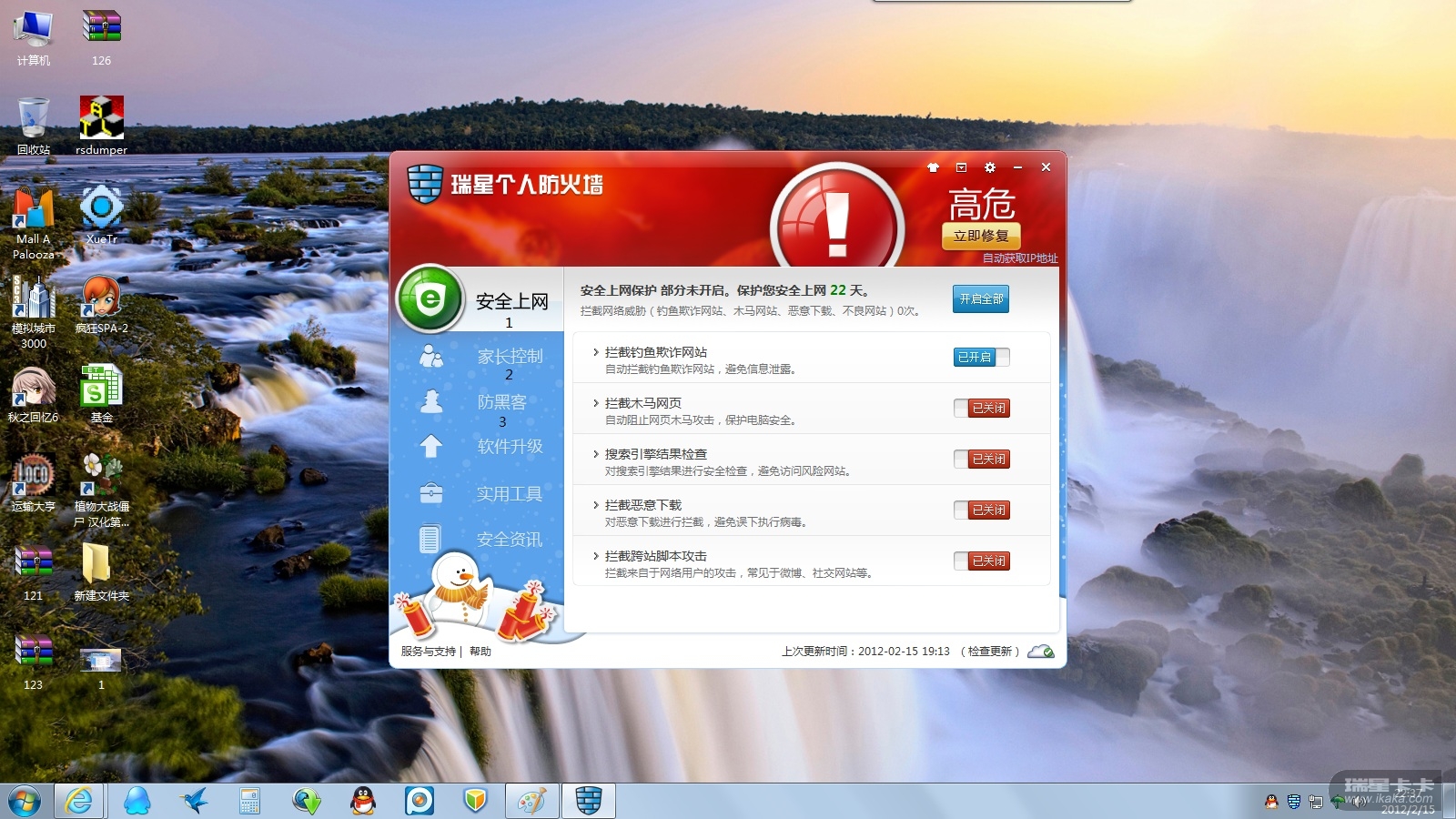
Task: Turn on 搜索引擎结果检查 switch
Action: pyautogui.click(x=982, y=459)
